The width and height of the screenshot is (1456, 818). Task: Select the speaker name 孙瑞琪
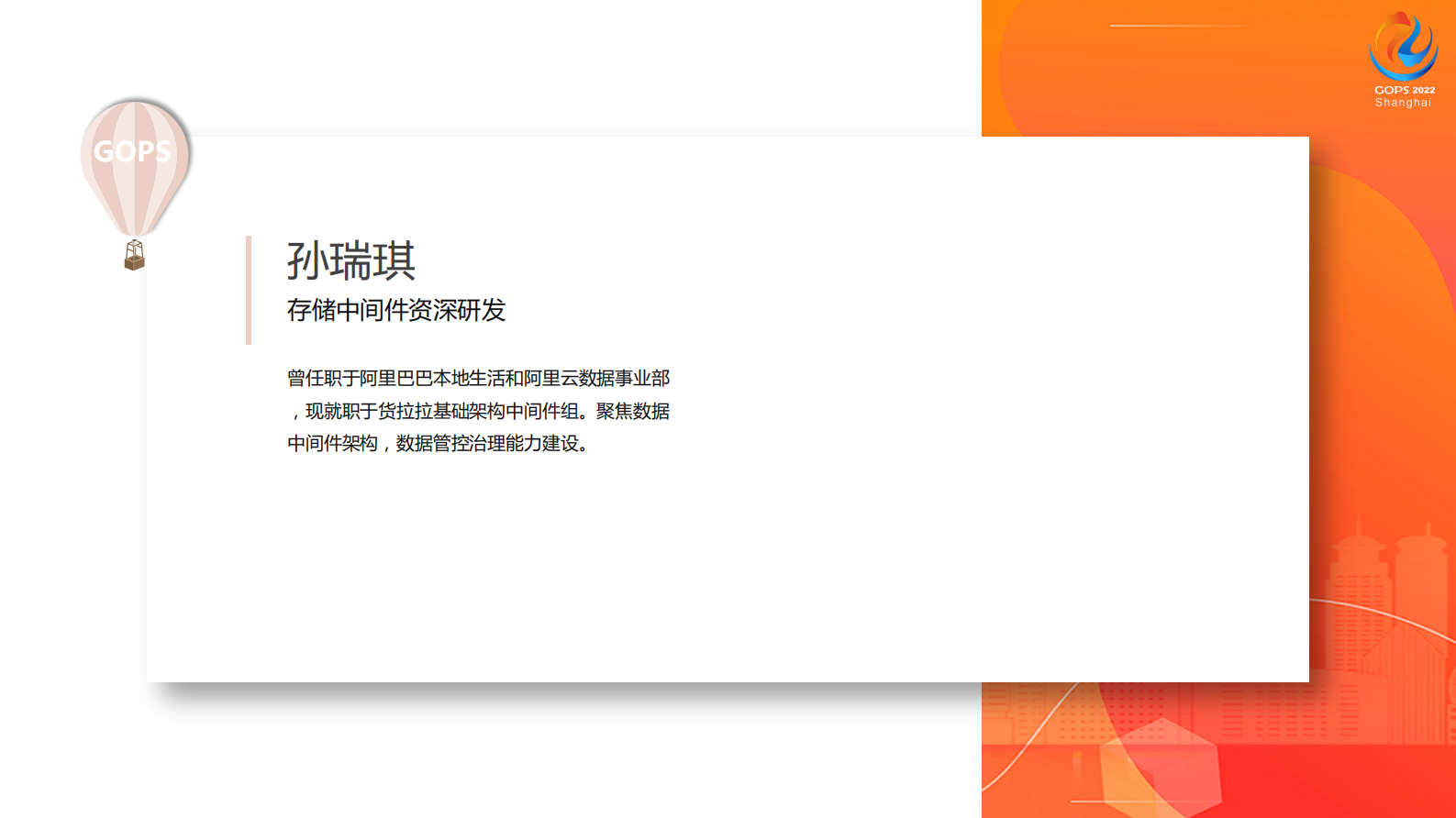pyautogui.click(x=350, y=261)
